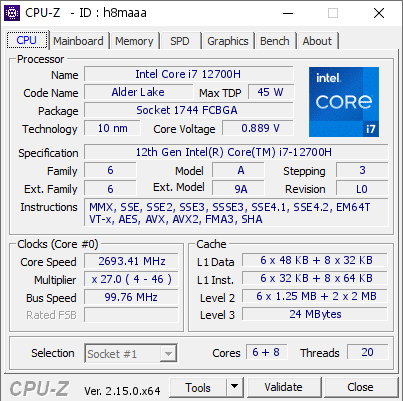This screenshot has height=401, width=403.
Task: Click the Revision value L0
Action: [x=362, y=188]
